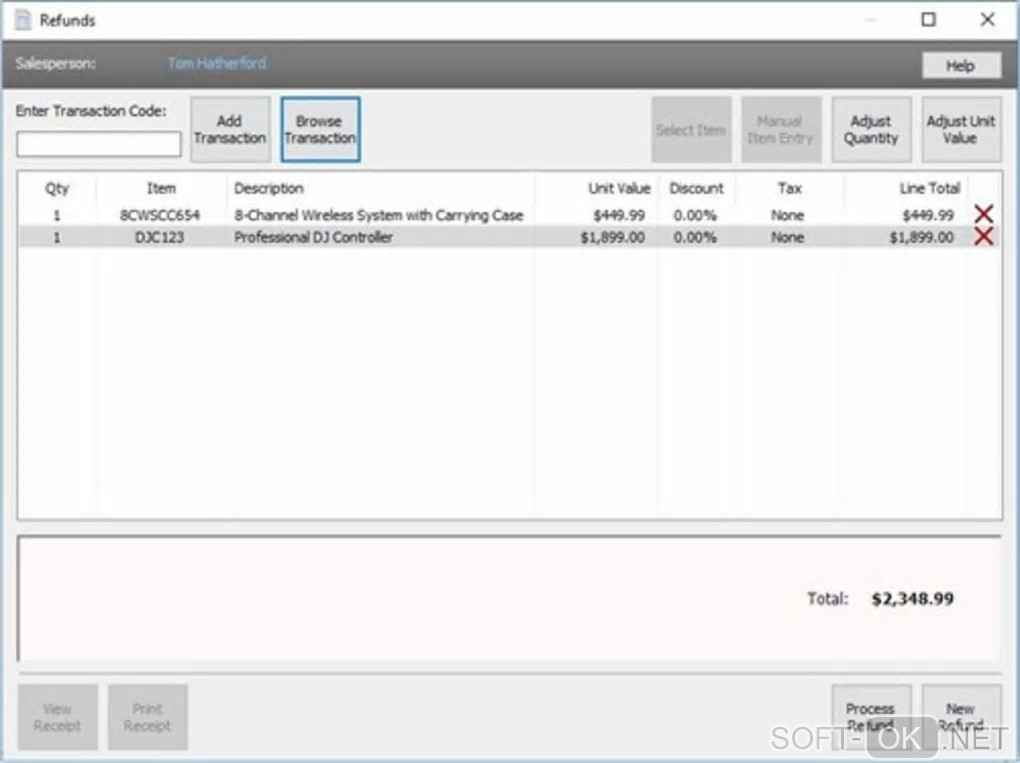The image size is (1020, 763).
Task: Click the Item column header
Action: (161, 189)
